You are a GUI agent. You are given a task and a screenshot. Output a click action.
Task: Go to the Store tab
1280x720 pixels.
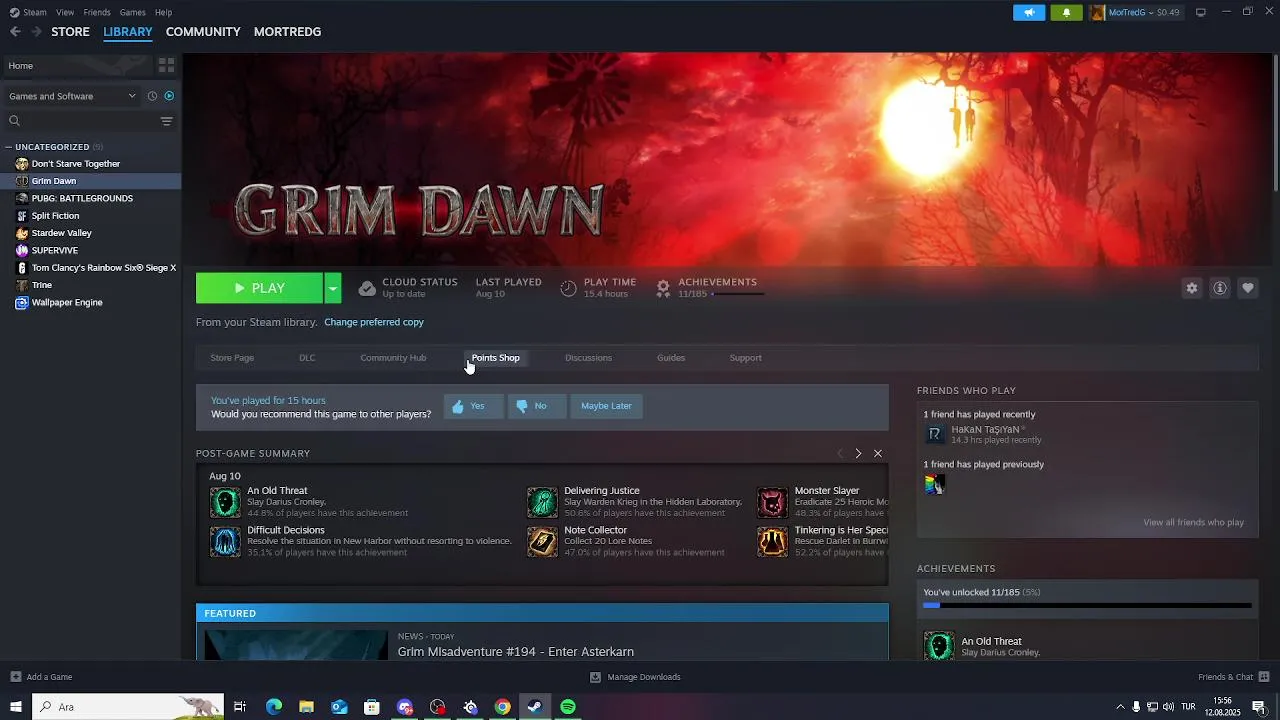pyautogui.click(x=70, y=32)
